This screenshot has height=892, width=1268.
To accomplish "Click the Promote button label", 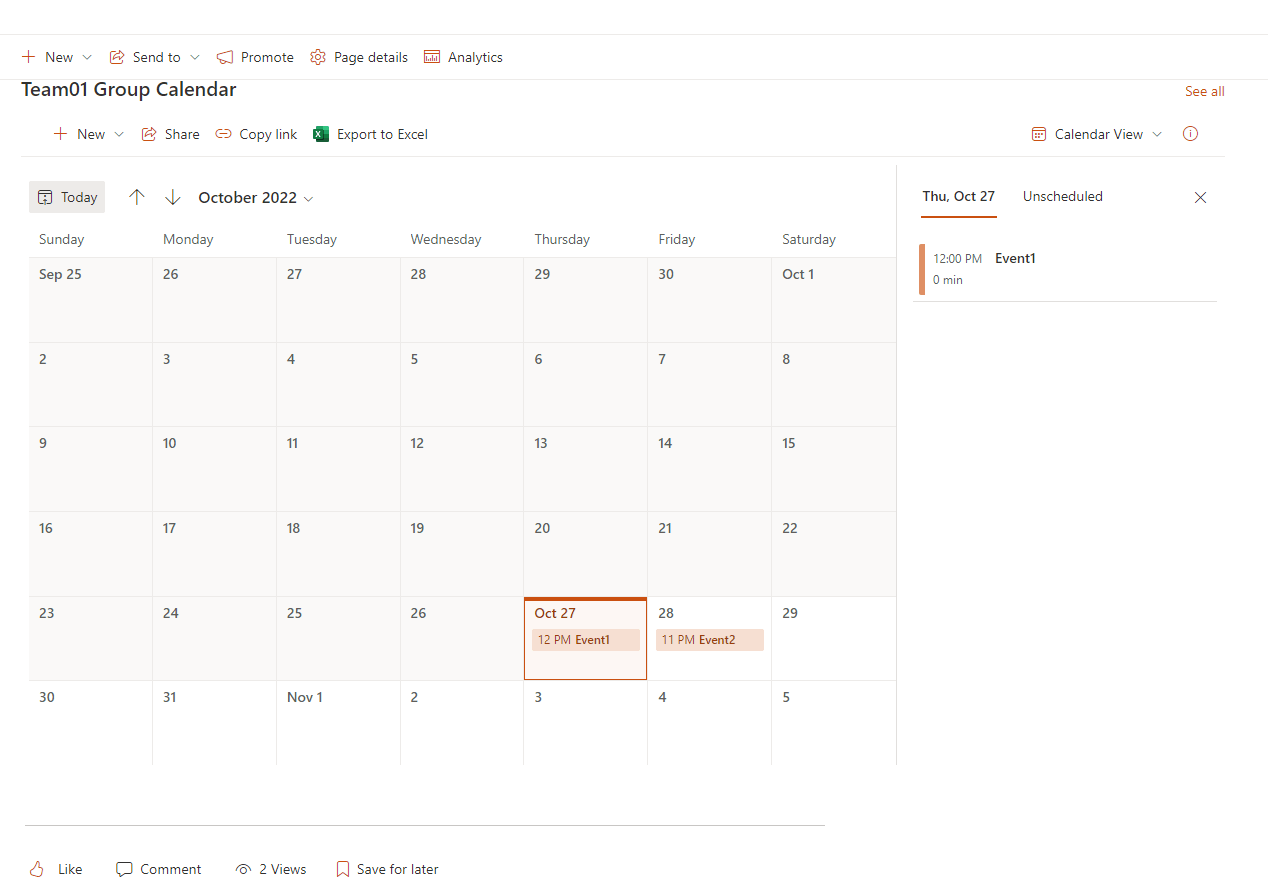I will (x=267, y=57).
